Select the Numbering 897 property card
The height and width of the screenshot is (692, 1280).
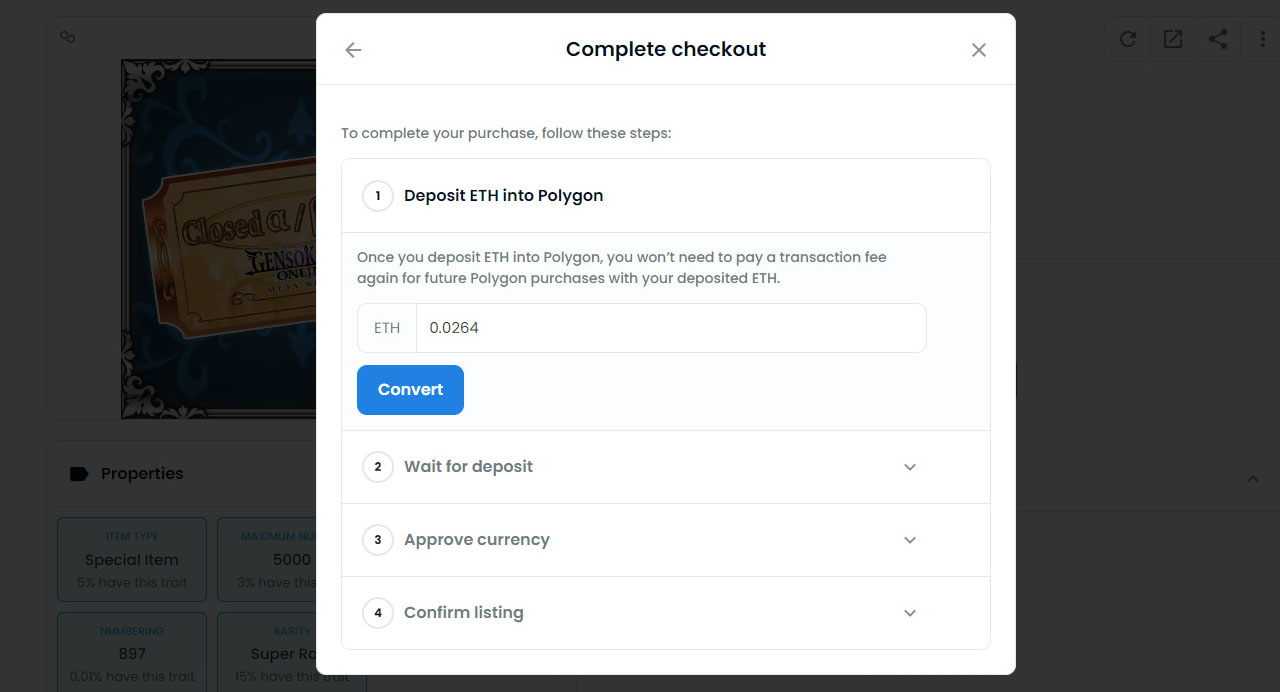[132, 652]
